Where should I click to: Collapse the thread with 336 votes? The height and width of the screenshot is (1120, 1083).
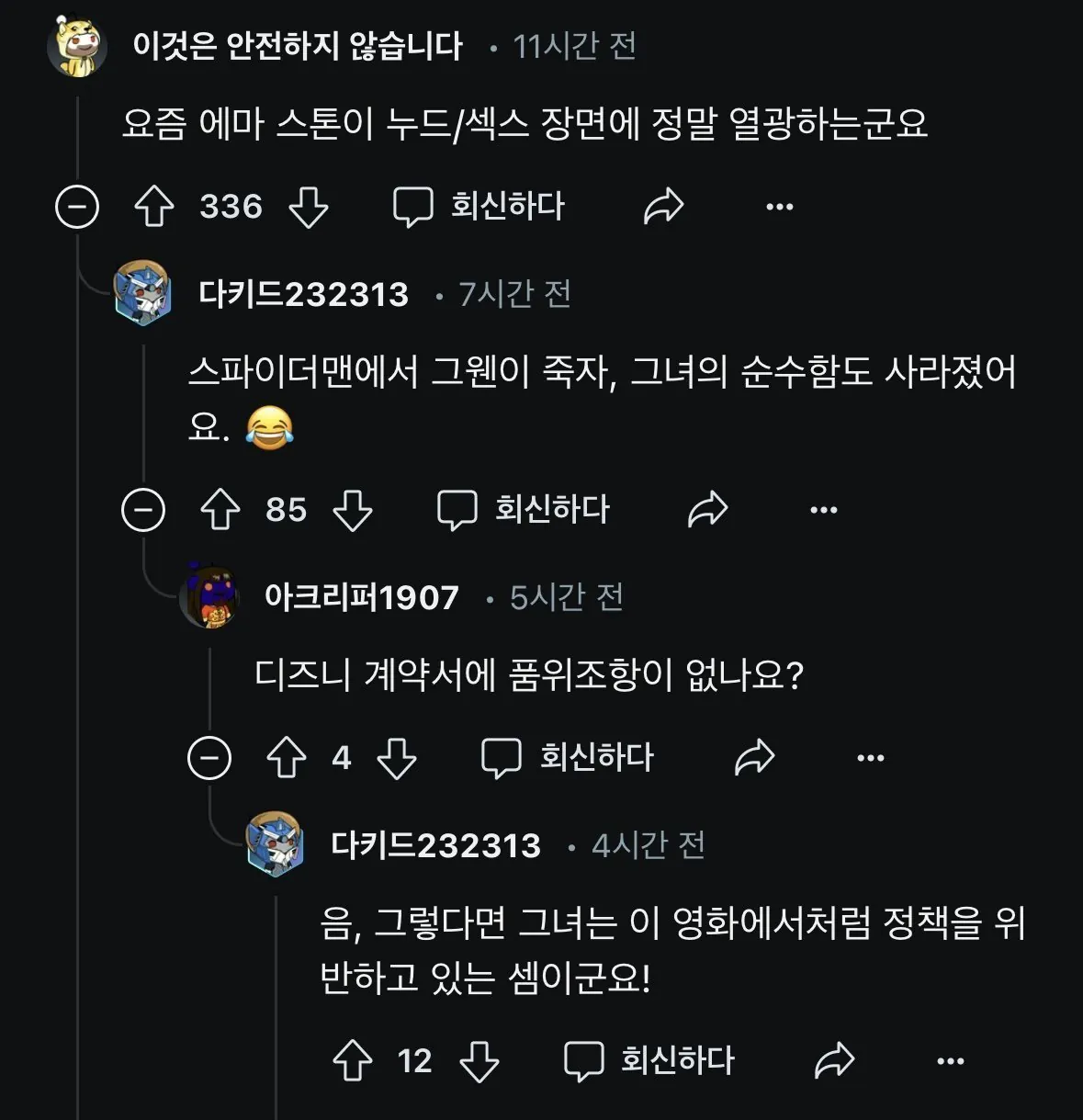(77, 207)
